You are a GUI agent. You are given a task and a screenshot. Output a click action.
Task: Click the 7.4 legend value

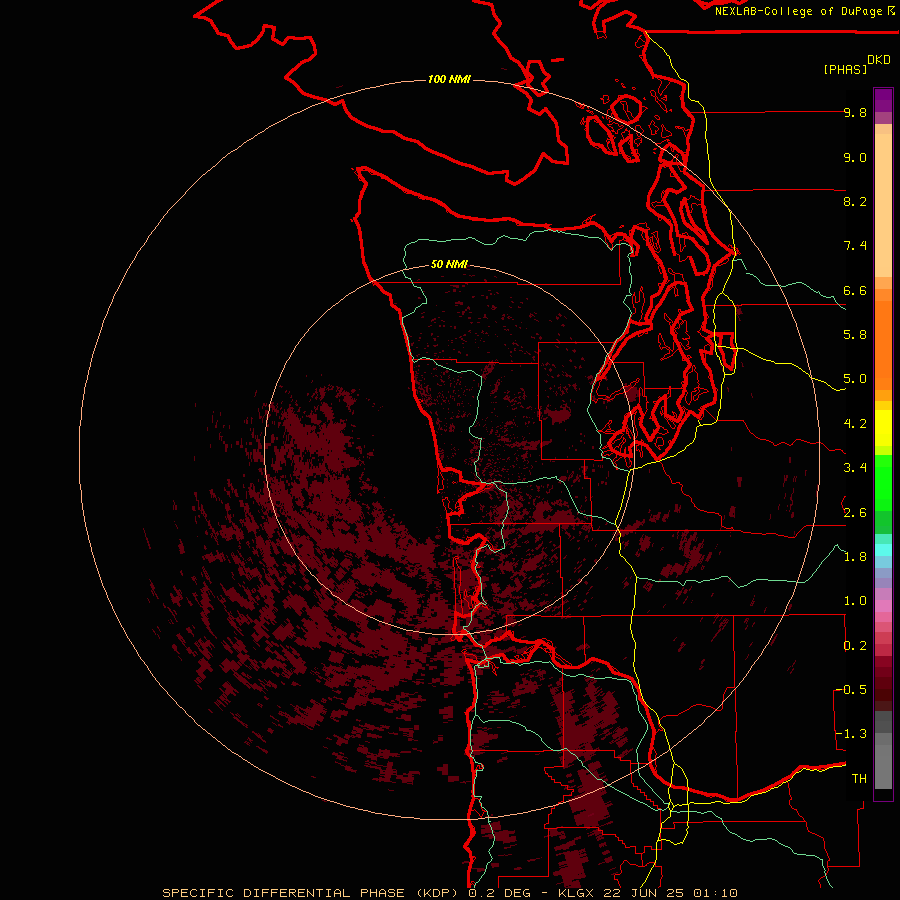click(855, 246)
